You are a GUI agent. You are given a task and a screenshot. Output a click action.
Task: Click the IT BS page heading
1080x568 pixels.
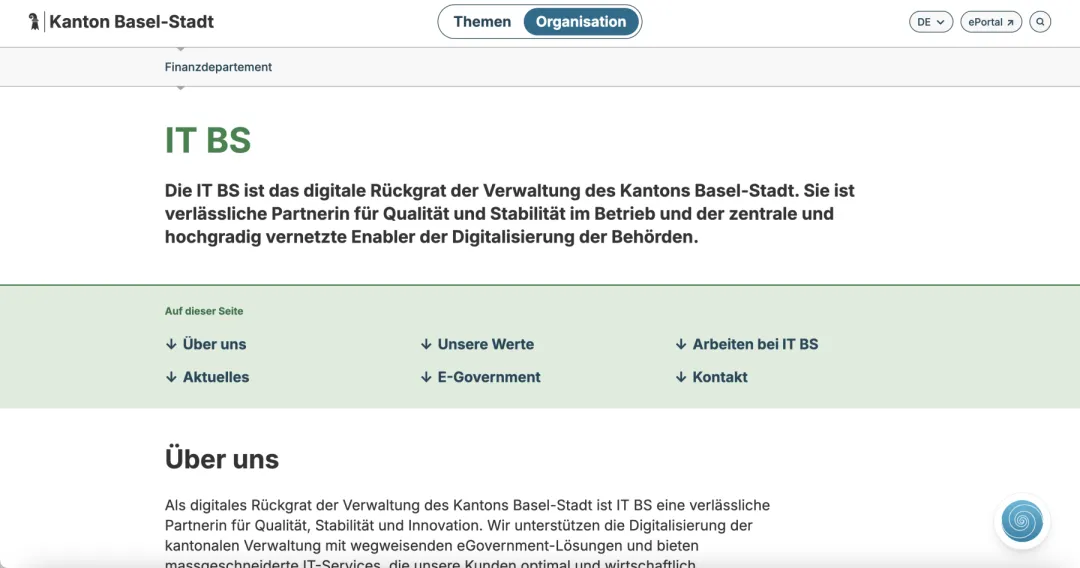208,140
